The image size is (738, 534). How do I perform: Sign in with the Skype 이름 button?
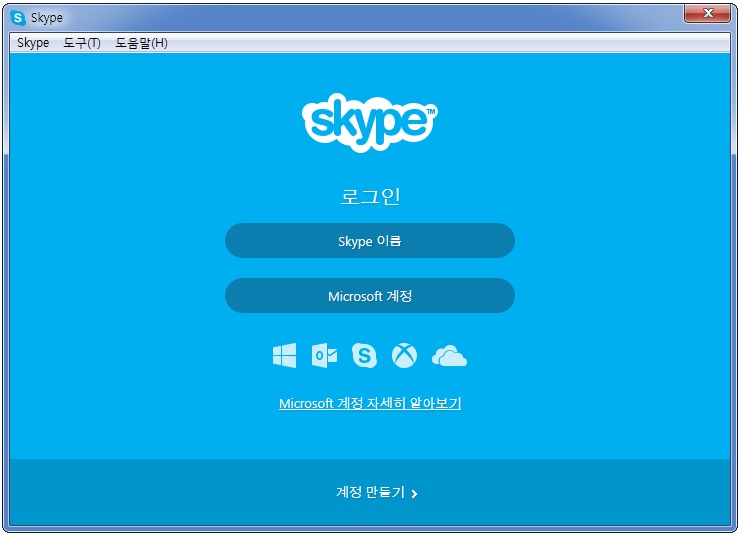[x=369, y=241]
